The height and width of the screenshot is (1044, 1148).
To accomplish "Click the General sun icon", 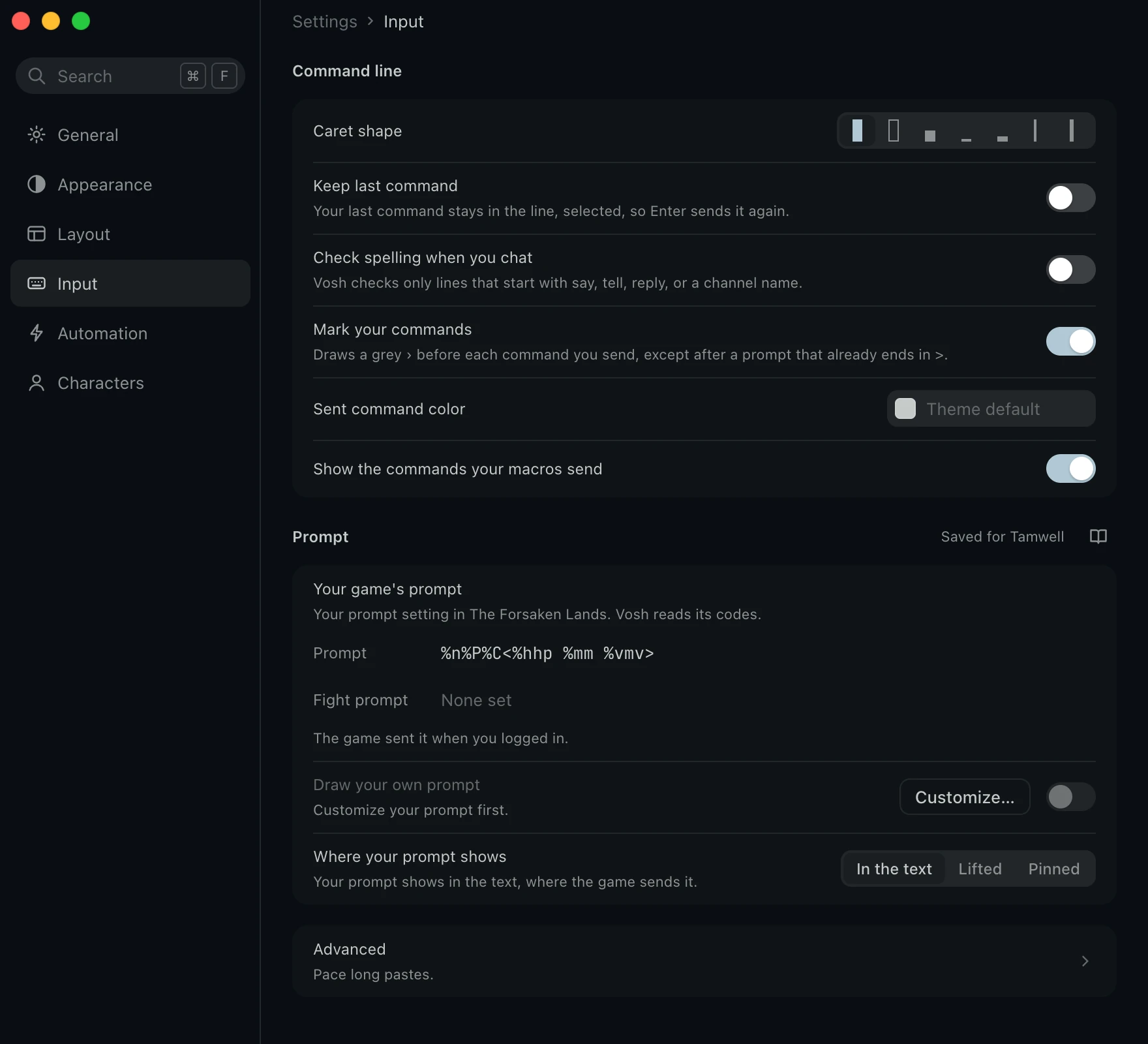I will tap(37, 134).
